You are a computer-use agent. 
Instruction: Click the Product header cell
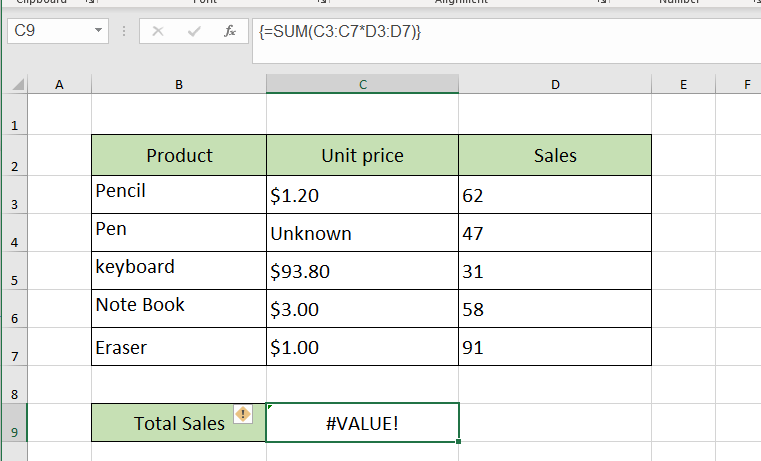(179, 155)
